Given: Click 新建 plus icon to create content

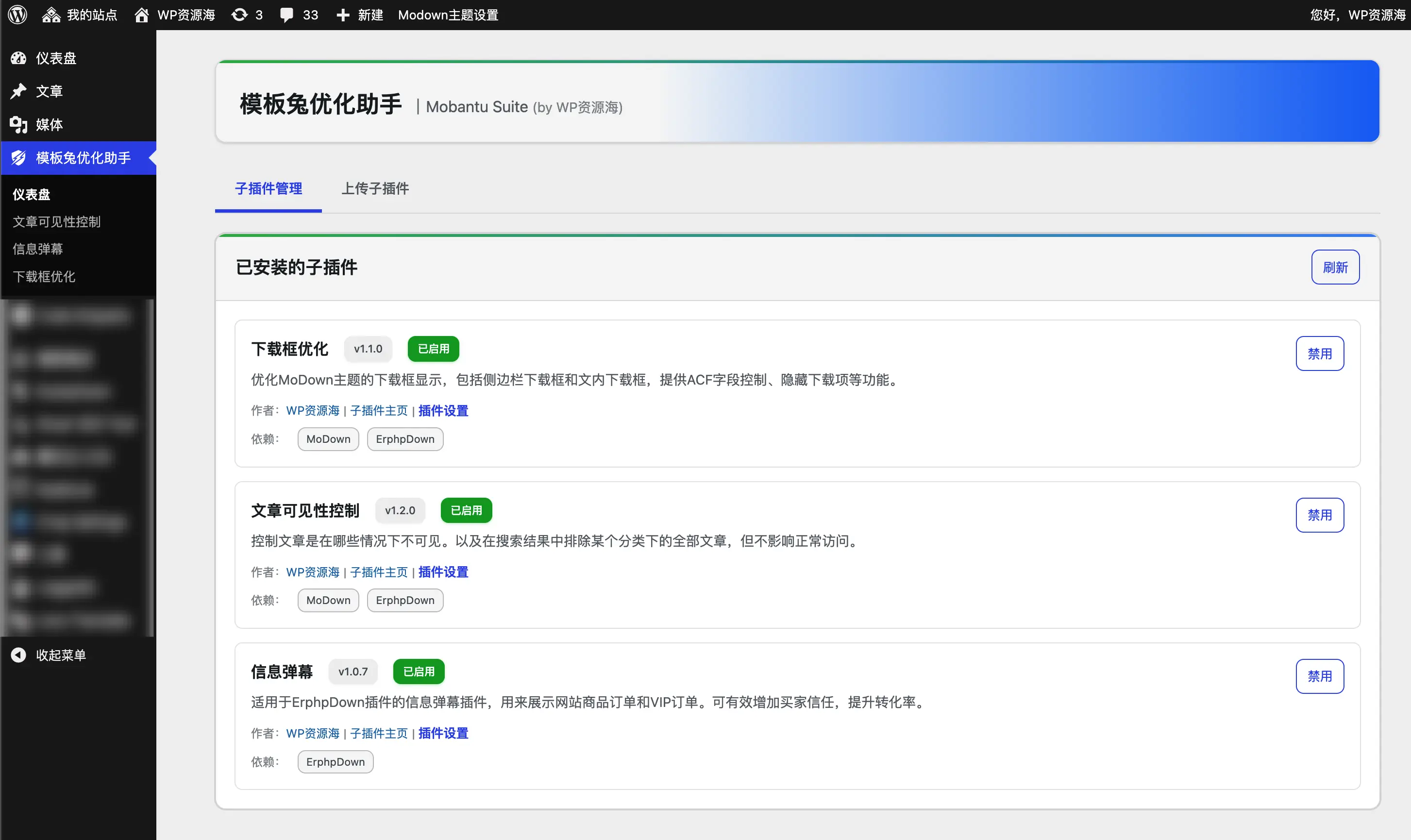Looking at the screenshot, I should (358, 14).
